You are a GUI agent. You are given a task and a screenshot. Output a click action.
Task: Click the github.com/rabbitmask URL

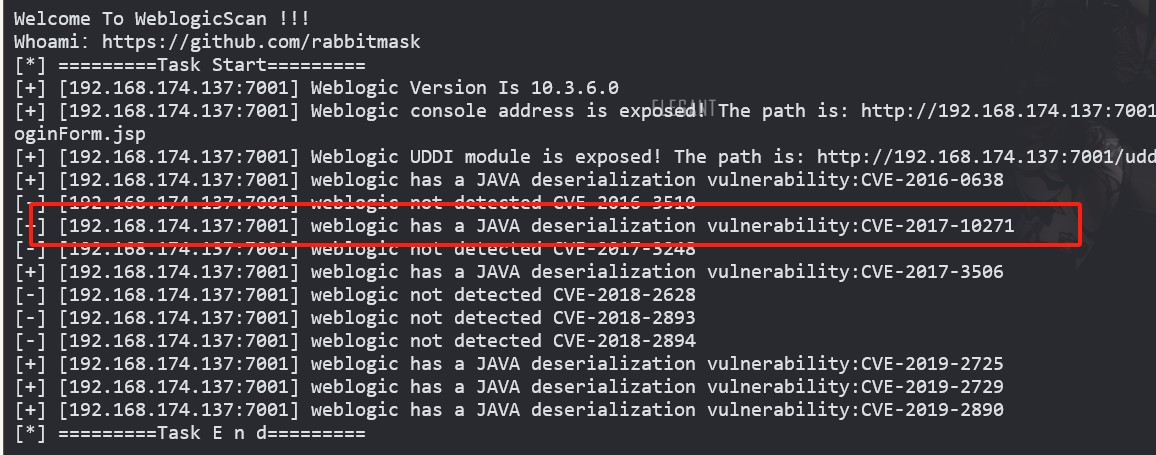click(x=261, y=42)
